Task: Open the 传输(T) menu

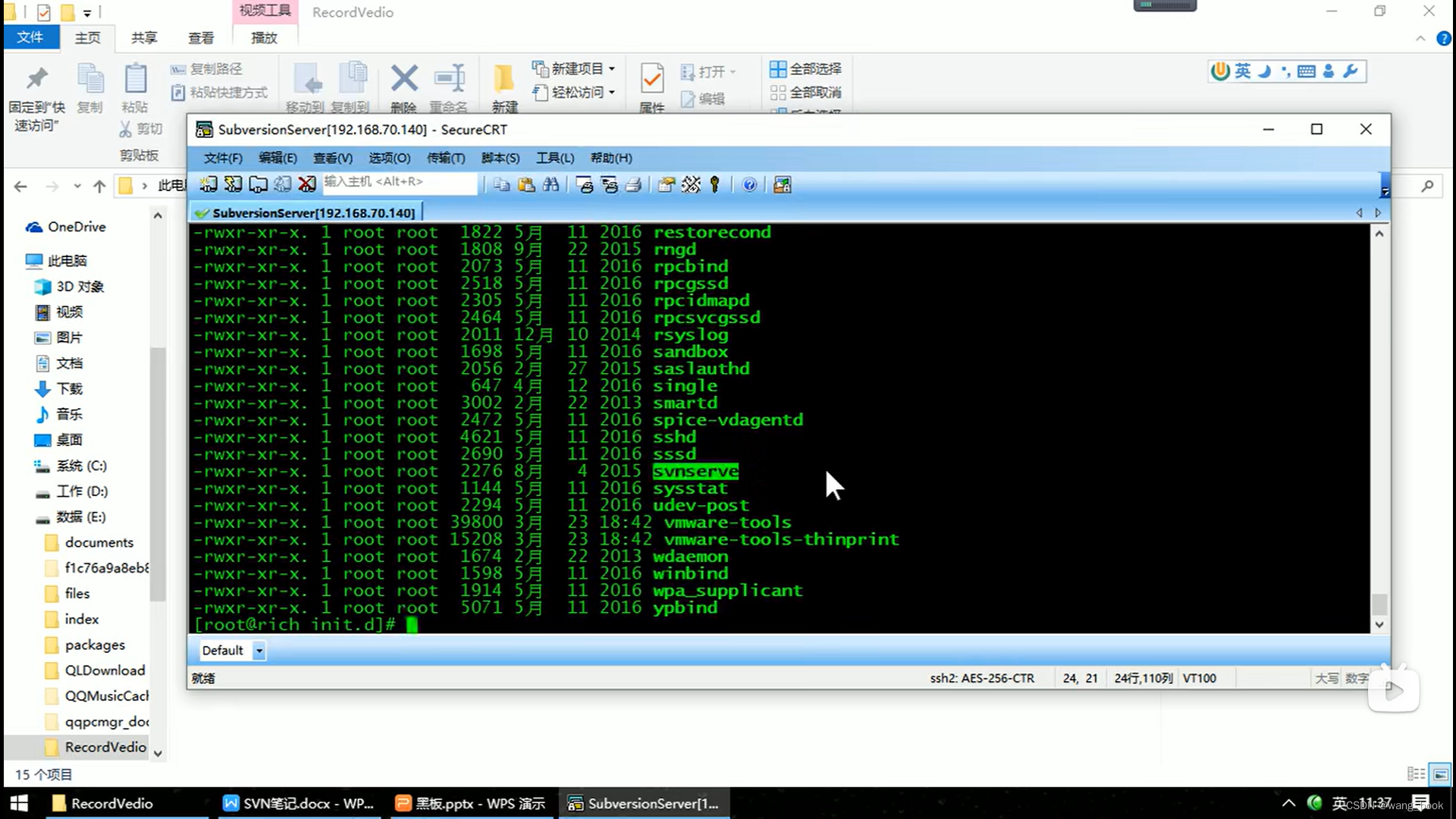Action: coord(445,158)
